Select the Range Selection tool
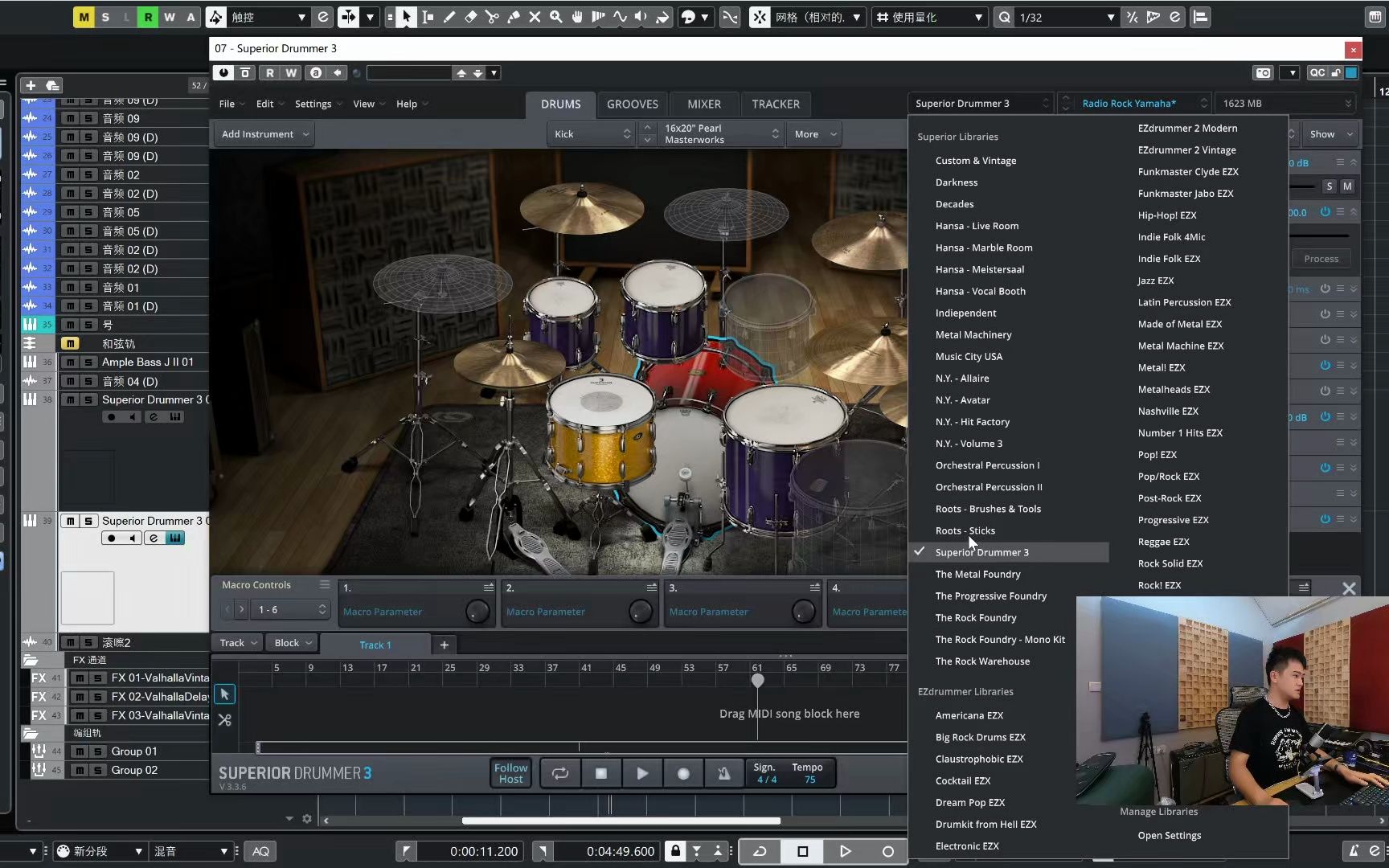This screenshot has width=1389, height=868. point(428,17)
